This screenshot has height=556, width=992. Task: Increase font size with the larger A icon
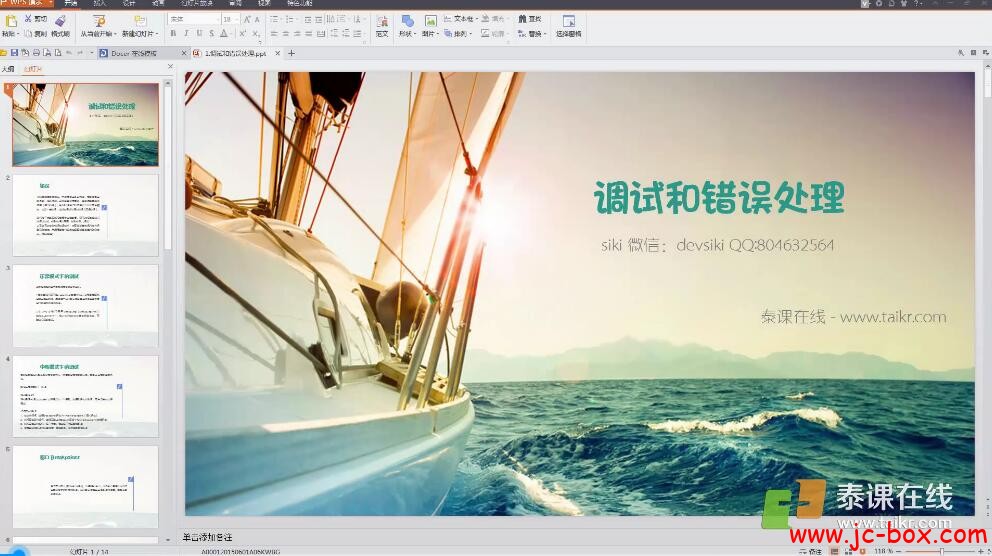(247, 20)
